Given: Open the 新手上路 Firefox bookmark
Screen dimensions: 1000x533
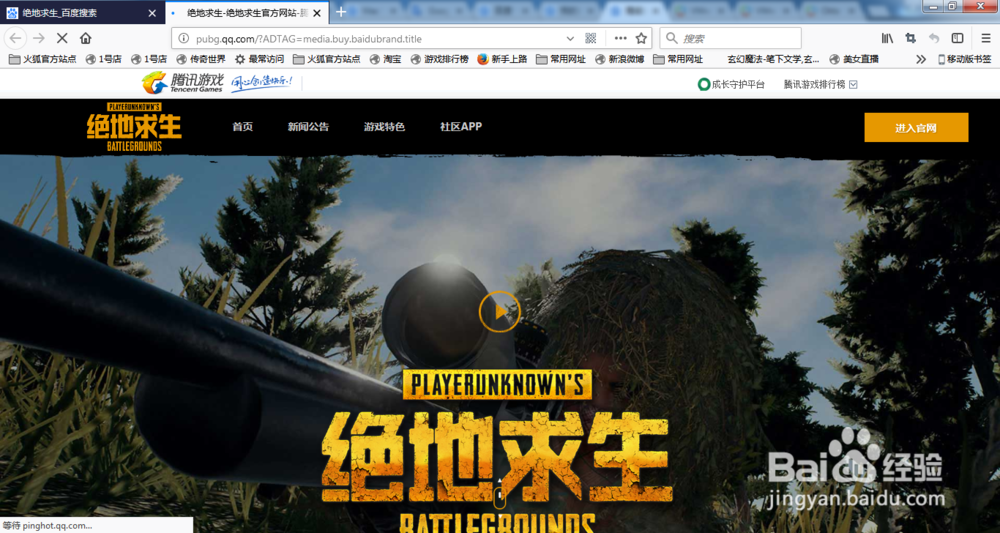Looking at the screenshot, I should [x=502, y=59].
